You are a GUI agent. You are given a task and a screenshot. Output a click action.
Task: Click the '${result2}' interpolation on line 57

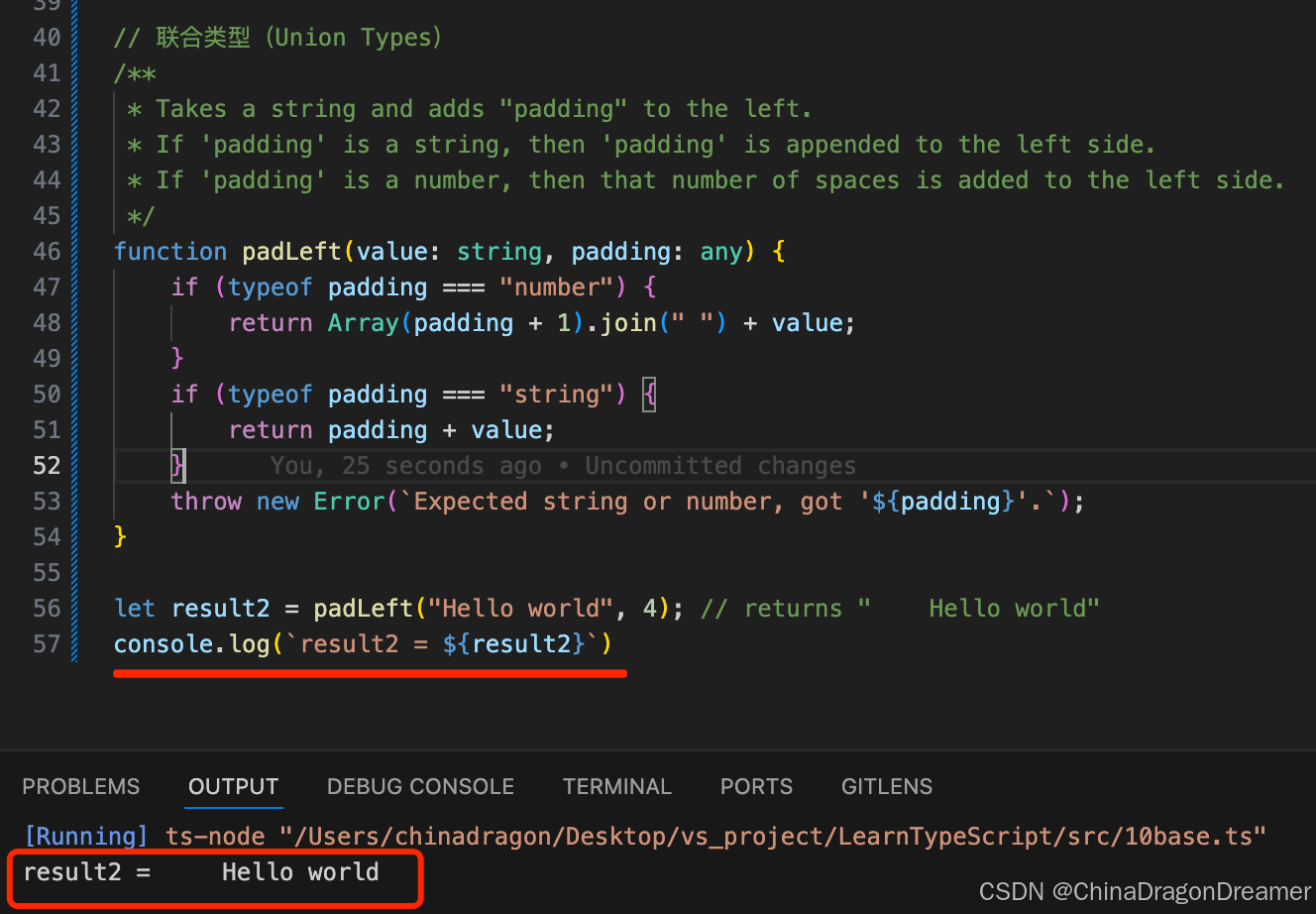click(514, 644)
